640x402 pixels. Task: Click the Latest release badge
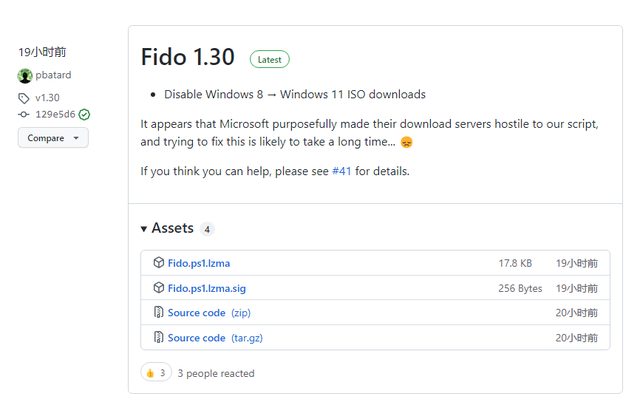(269, 59)
